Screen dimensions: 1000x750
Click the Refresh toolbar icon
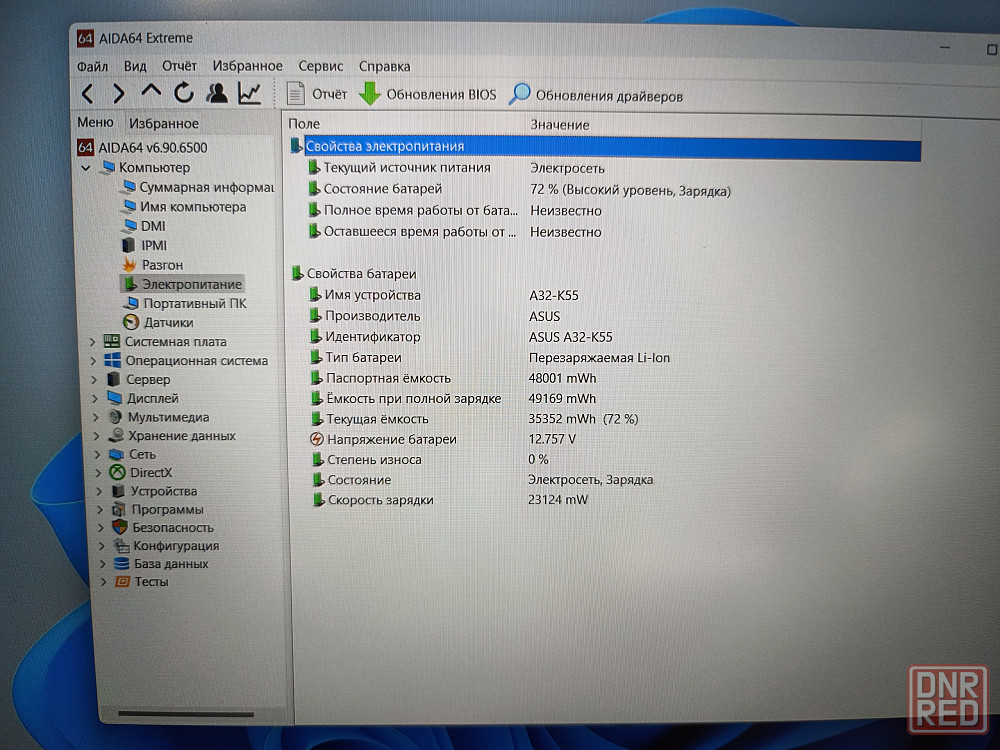tap(183, 94)
